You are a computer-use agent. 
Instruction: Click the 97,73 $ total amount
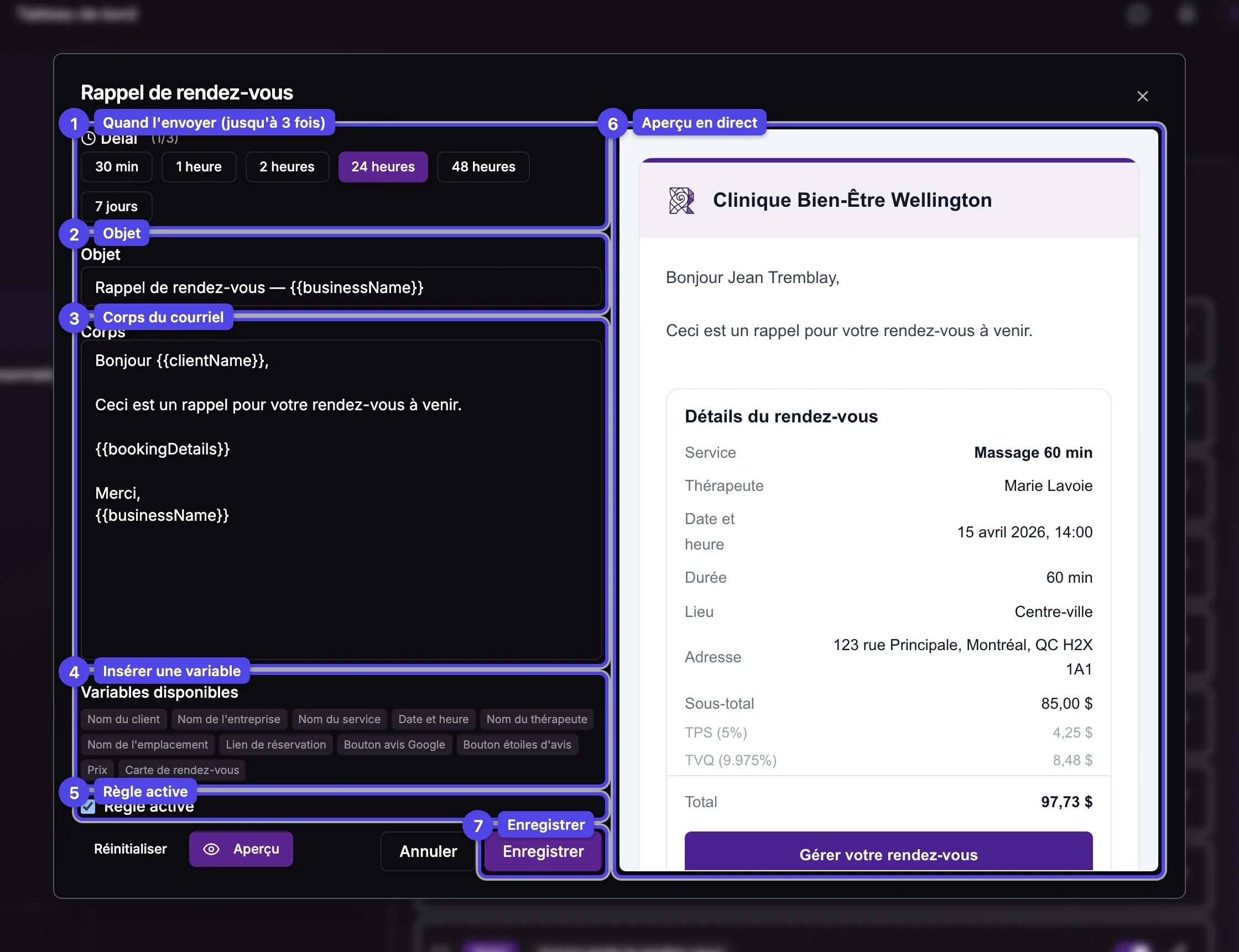[1066, 802]
